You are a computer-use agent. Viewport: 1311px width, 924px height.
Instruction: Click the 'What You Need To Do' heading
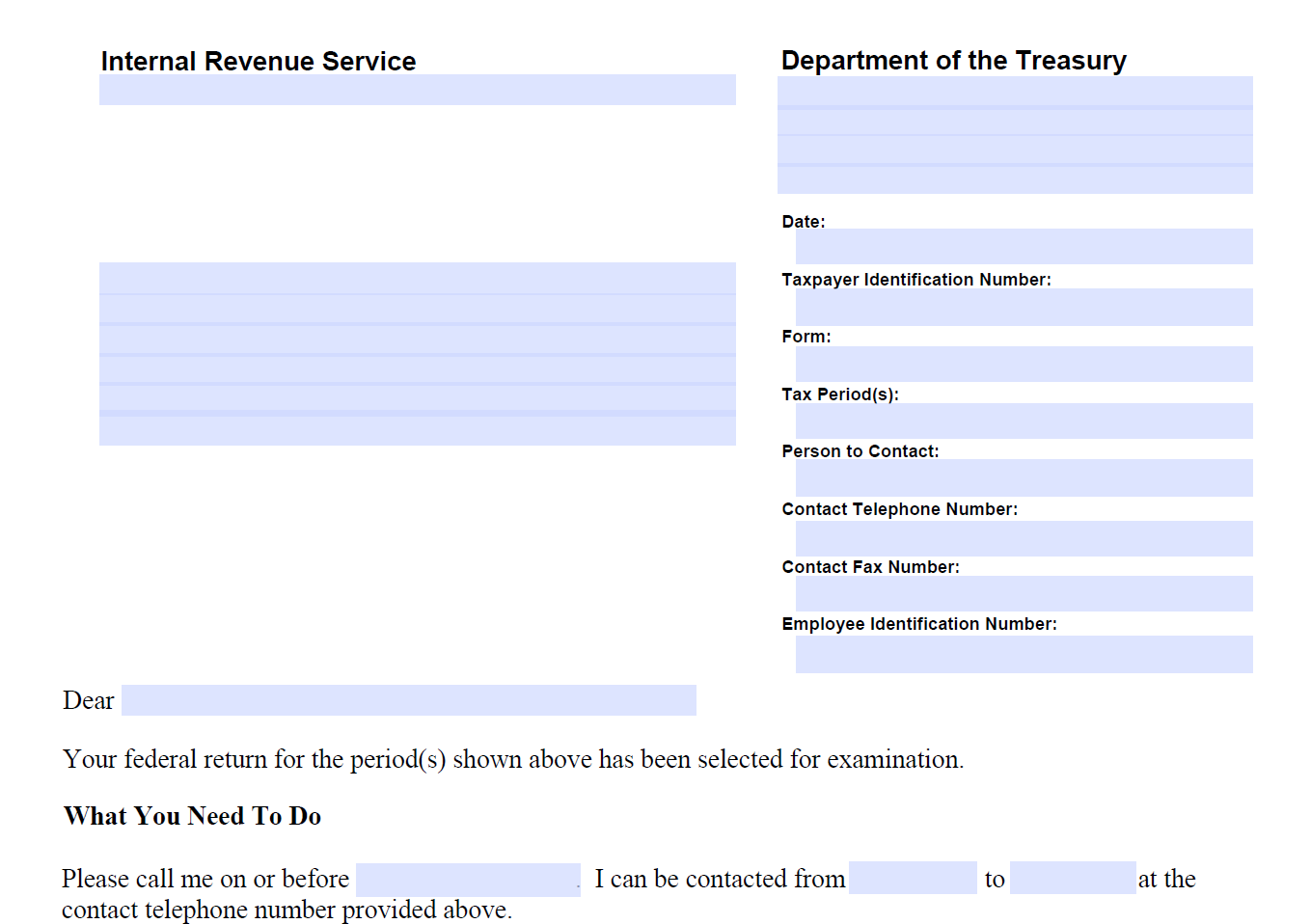pos(192,816)
